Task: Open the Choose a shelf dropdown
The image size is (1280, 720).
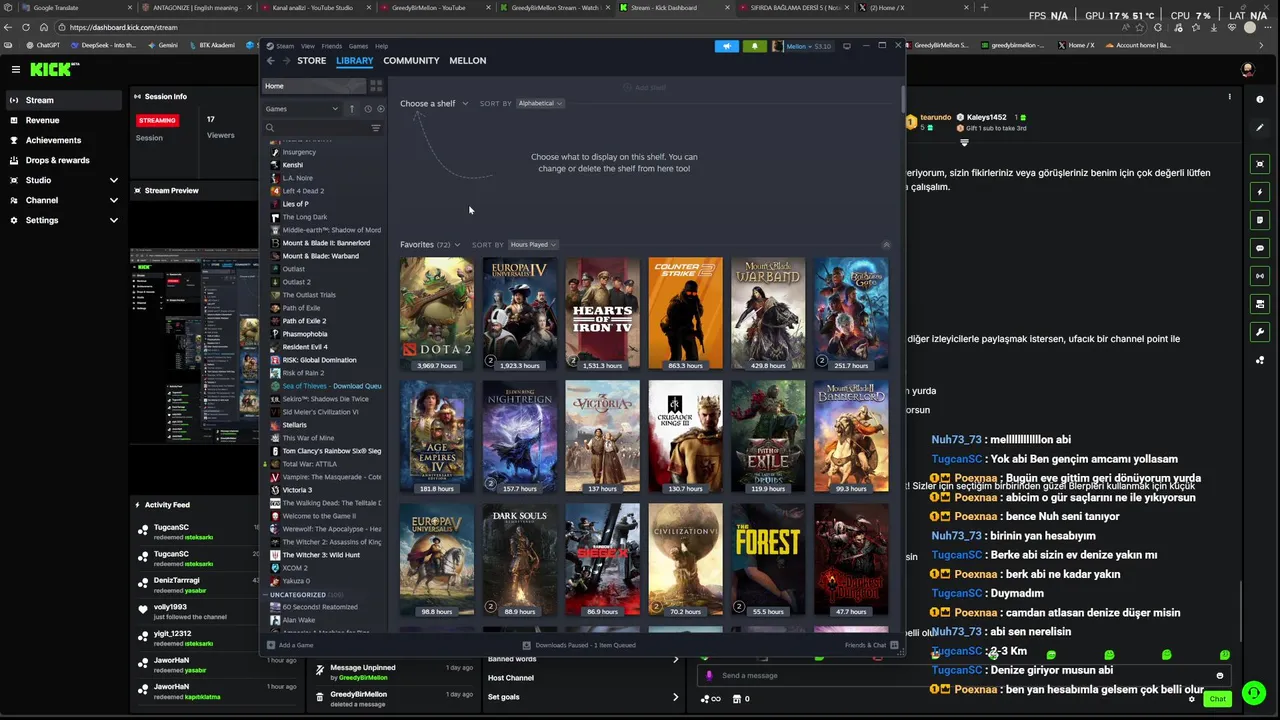Action: [x=434, y=103]
